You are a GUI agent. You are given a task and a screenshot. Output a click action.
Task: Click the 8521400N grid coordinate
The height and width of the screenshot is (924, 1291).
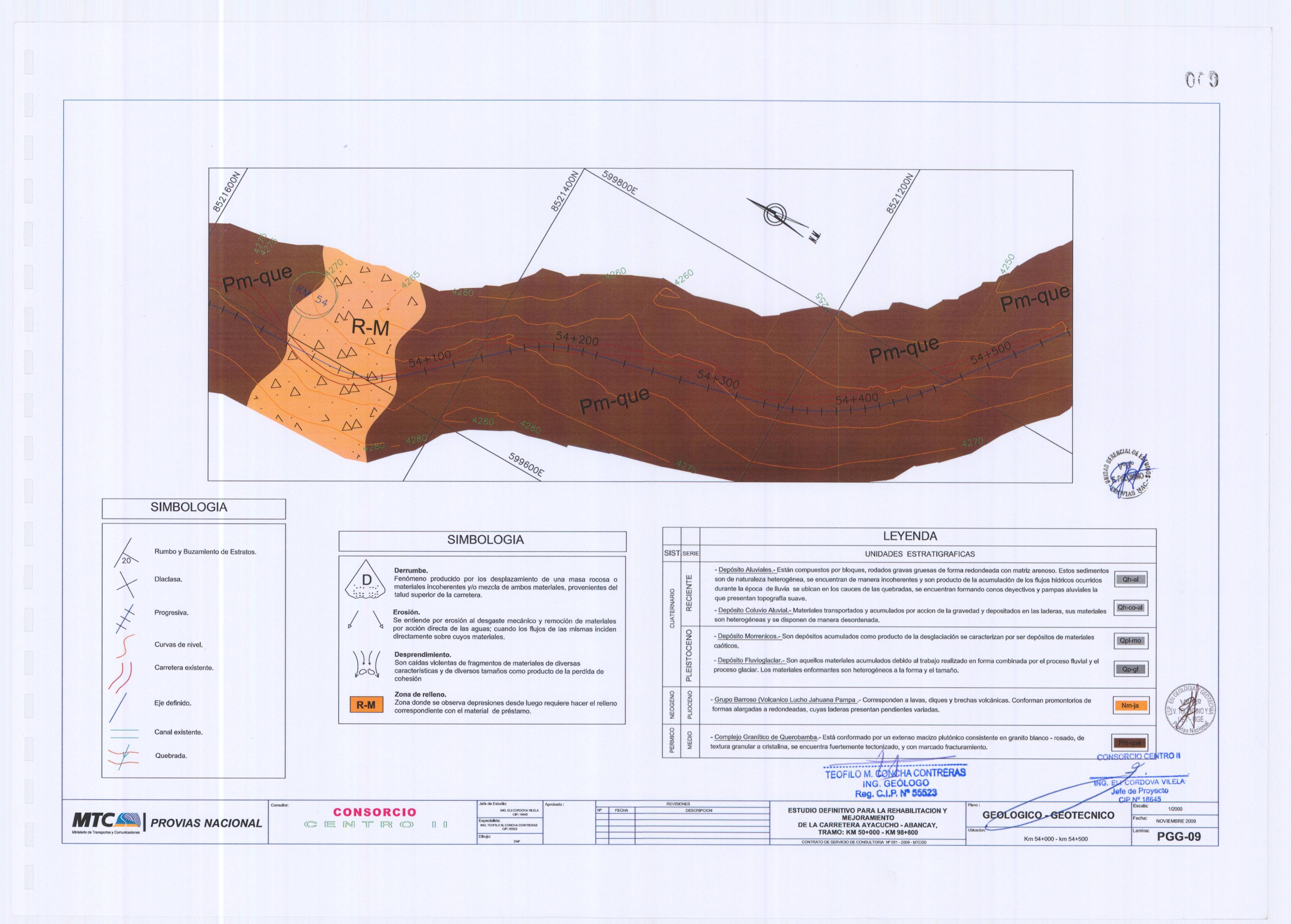click(565, 192)
